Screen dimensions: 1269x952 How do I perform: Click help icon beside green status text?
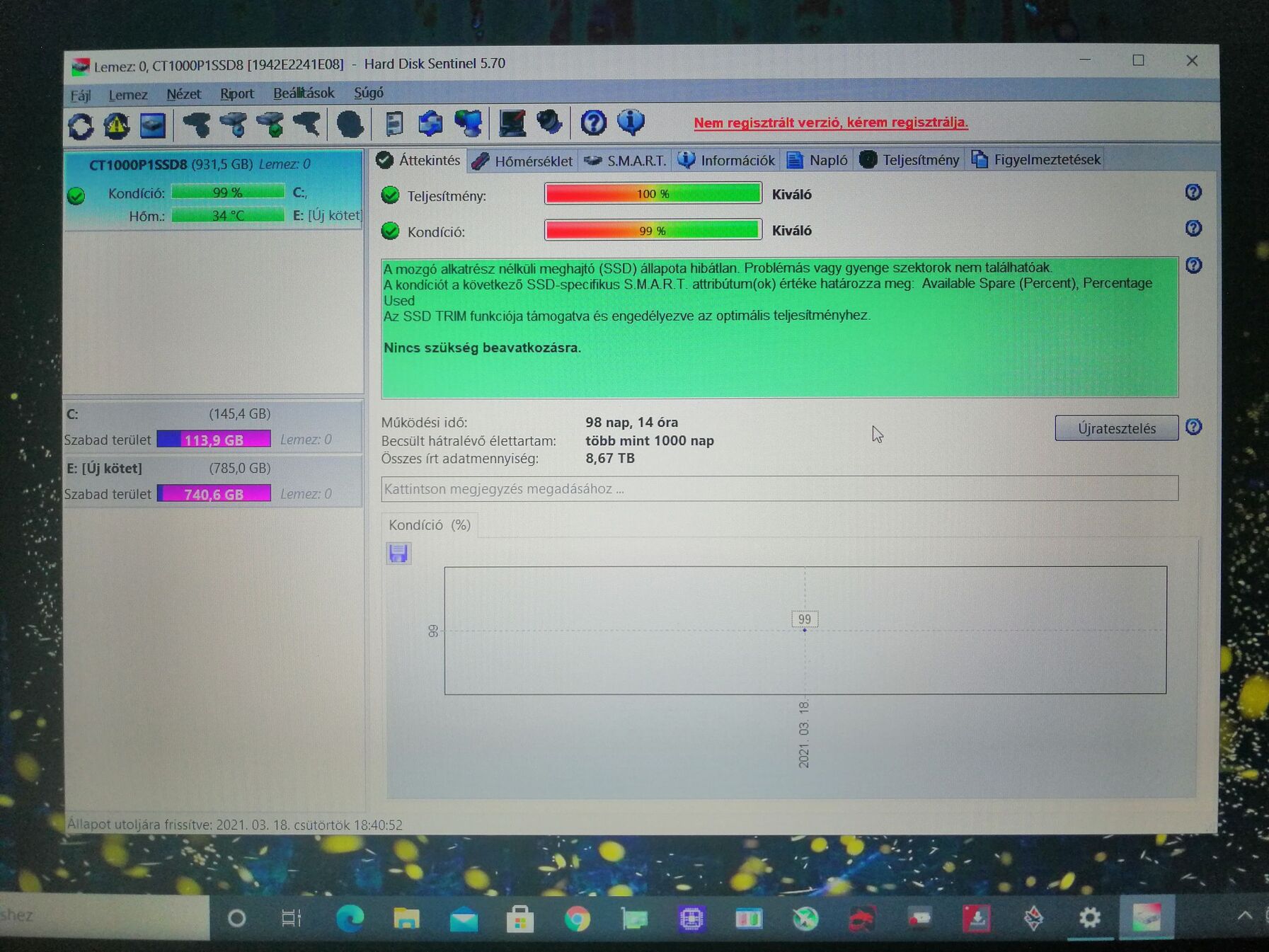pos(1193,265)
